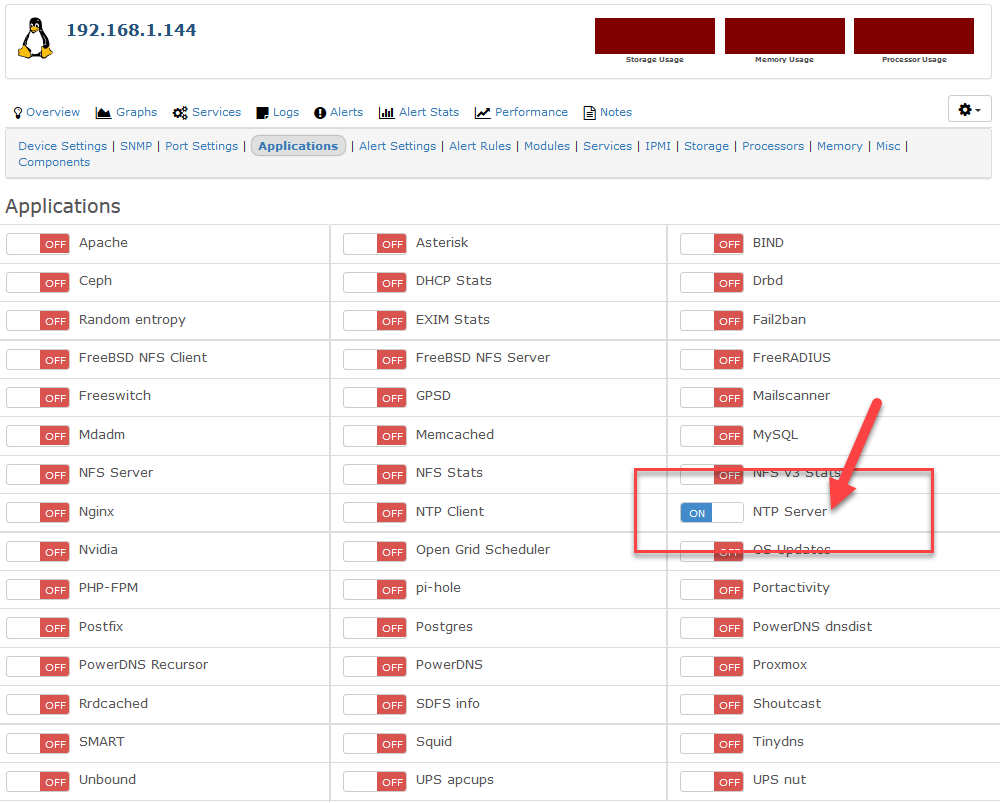The width and height of the screenshot is (1000, 803).
Task: Switch on the Nginx toggle
Action: [x=37, y=512]
